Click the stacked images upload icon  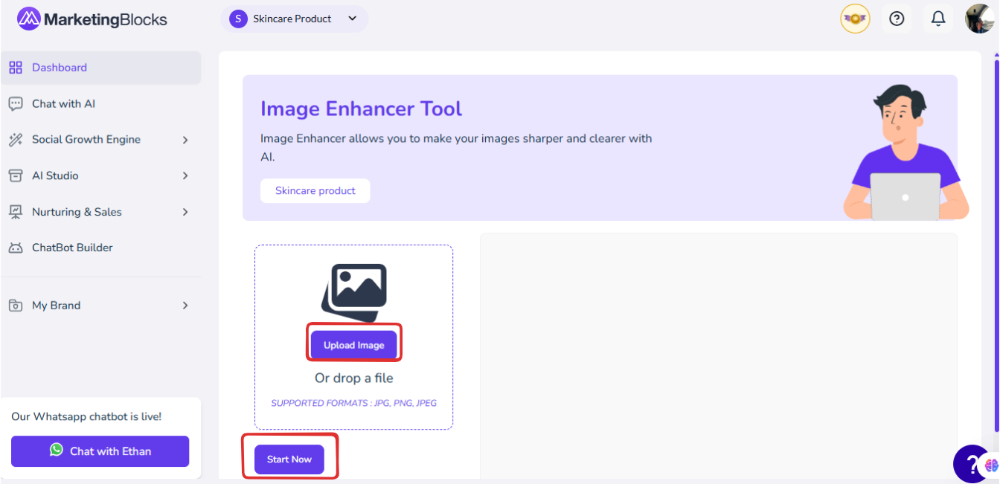coord(353,292)
